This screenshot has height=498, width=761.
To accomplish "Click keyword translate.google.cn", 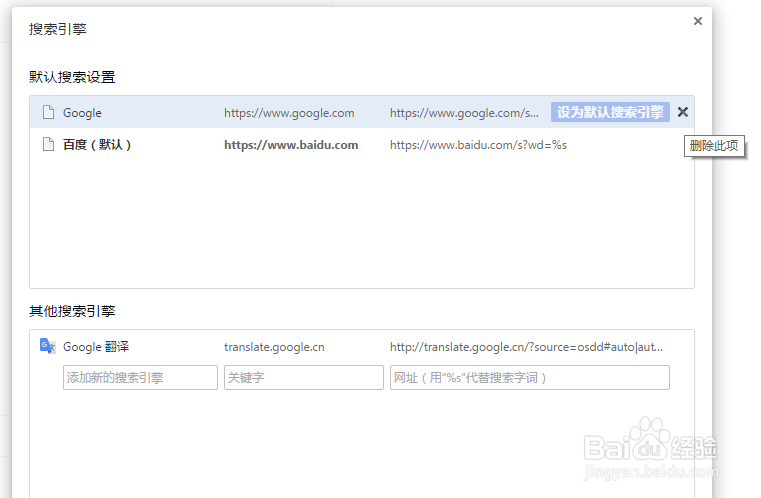I will click(274, 347).
